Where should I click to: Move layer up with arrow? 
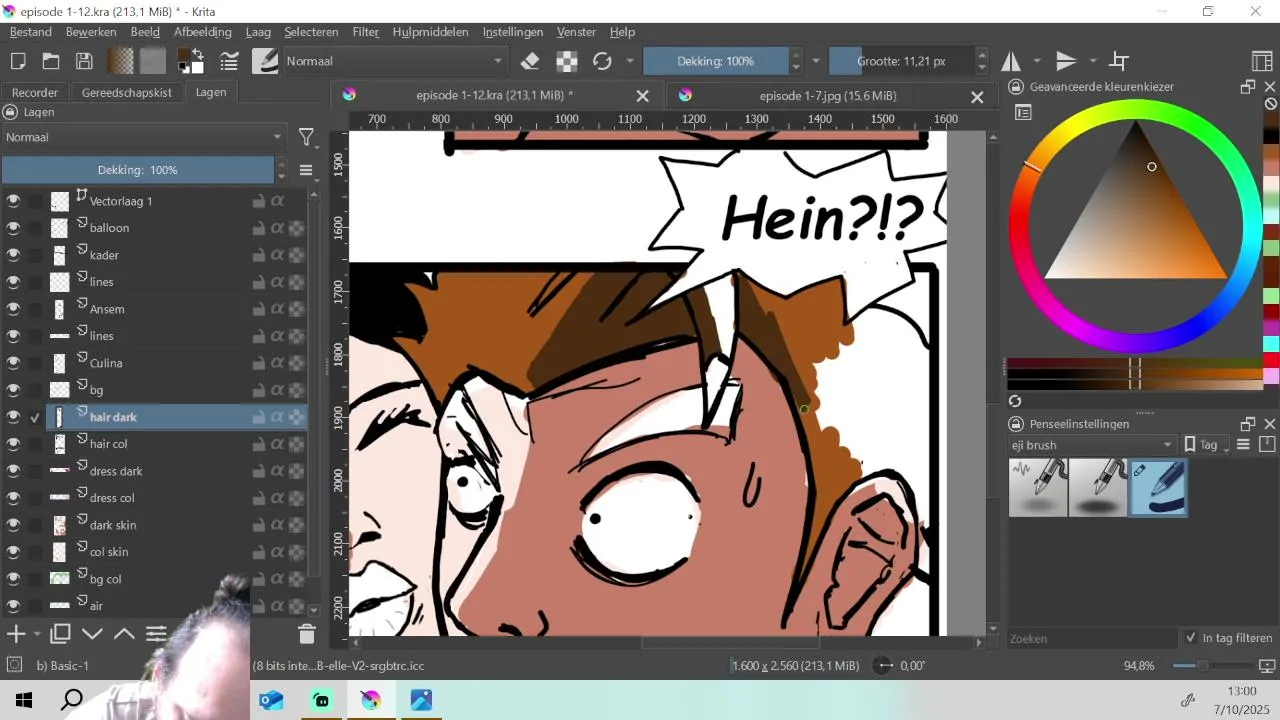click(x=124, y=634)
